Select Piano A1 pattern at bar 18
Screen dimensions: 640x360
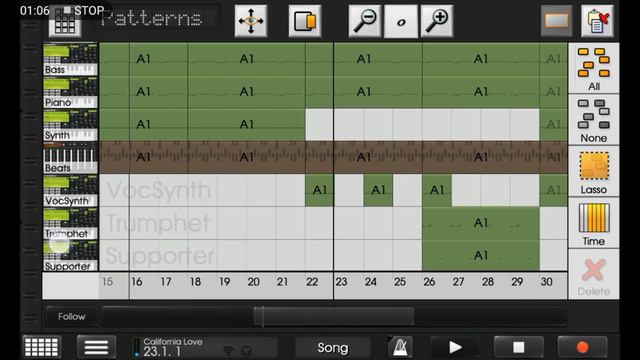click(246, 92)
